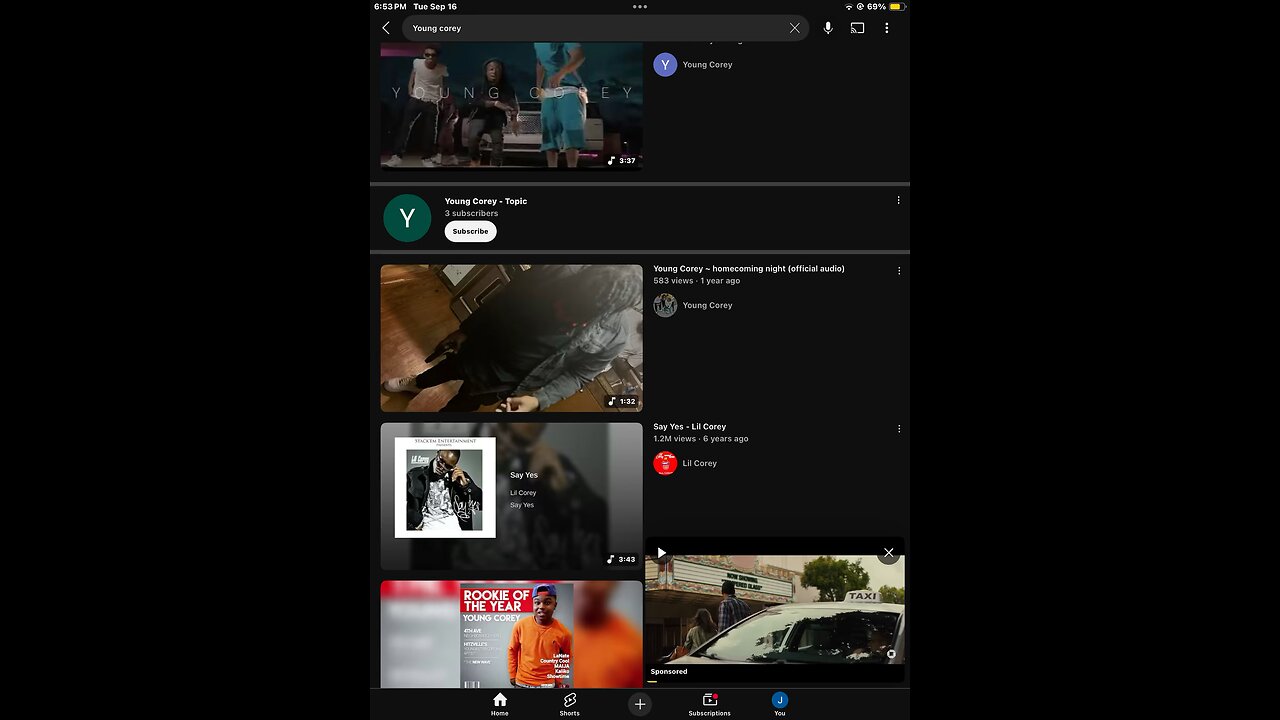Open options for Young Corey - Topic channel
This screenshot has width=1280, height=720.
click(898, 200)
